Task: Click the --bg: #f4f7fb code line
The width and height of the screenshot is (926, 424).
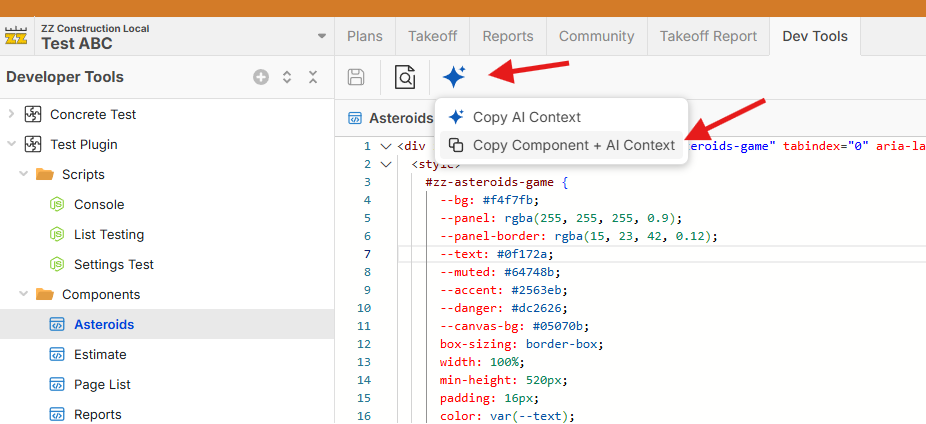Action: click(490, 200)
